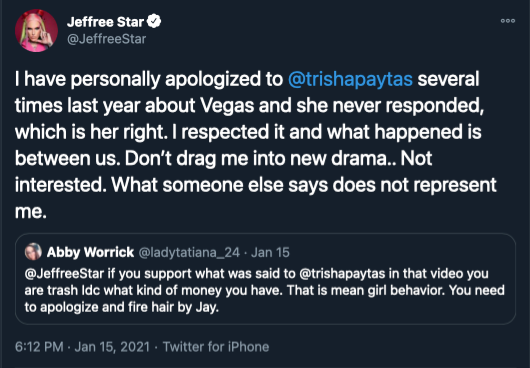
Task: Open the @ladytatiana_24 handle
Action: pos(189,252)
